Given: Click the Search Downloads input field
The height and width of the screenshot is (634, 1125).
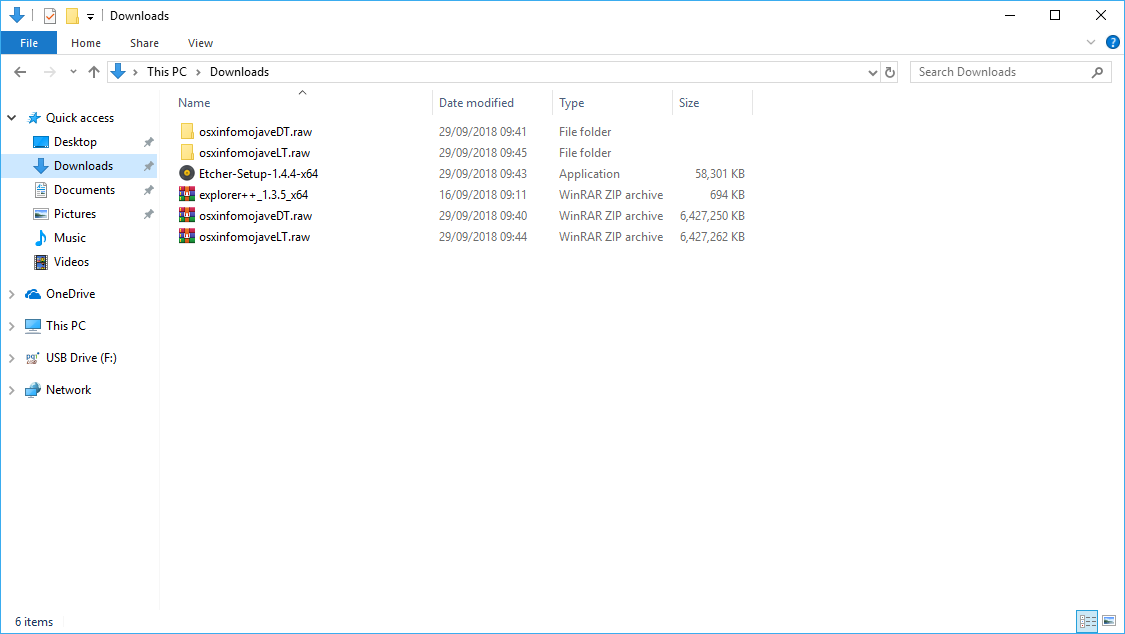Looking at the screenshot, I should [1000, 72].
